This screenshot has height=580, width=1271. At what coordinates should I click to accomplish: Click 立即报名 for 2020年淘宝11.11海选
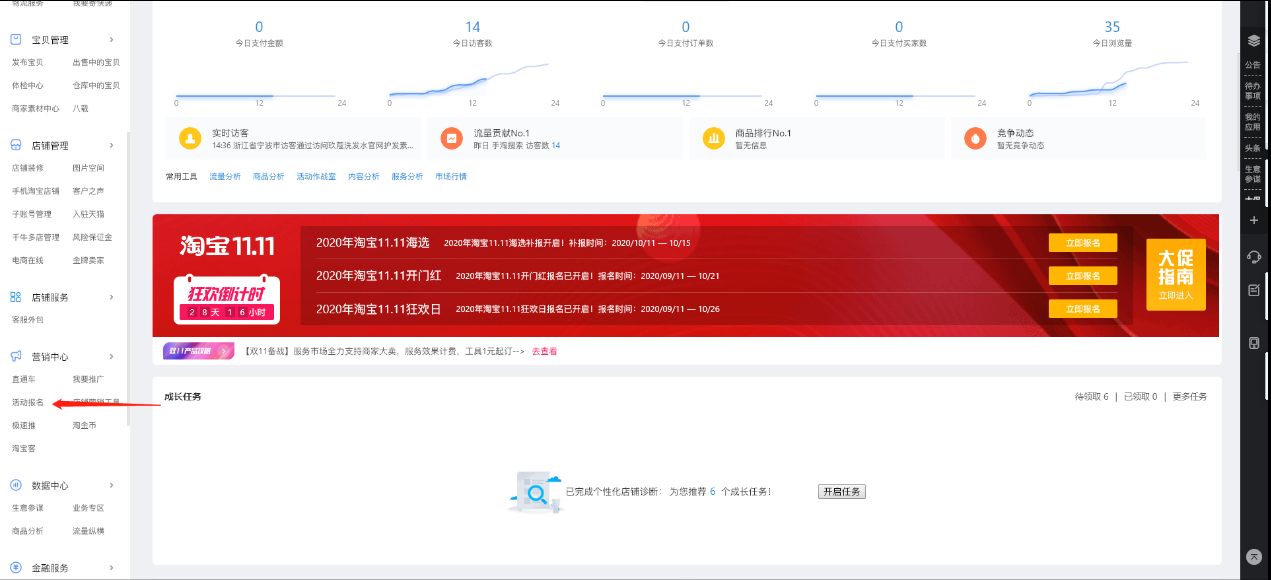pyautogui.click(x=1082, y=243)
